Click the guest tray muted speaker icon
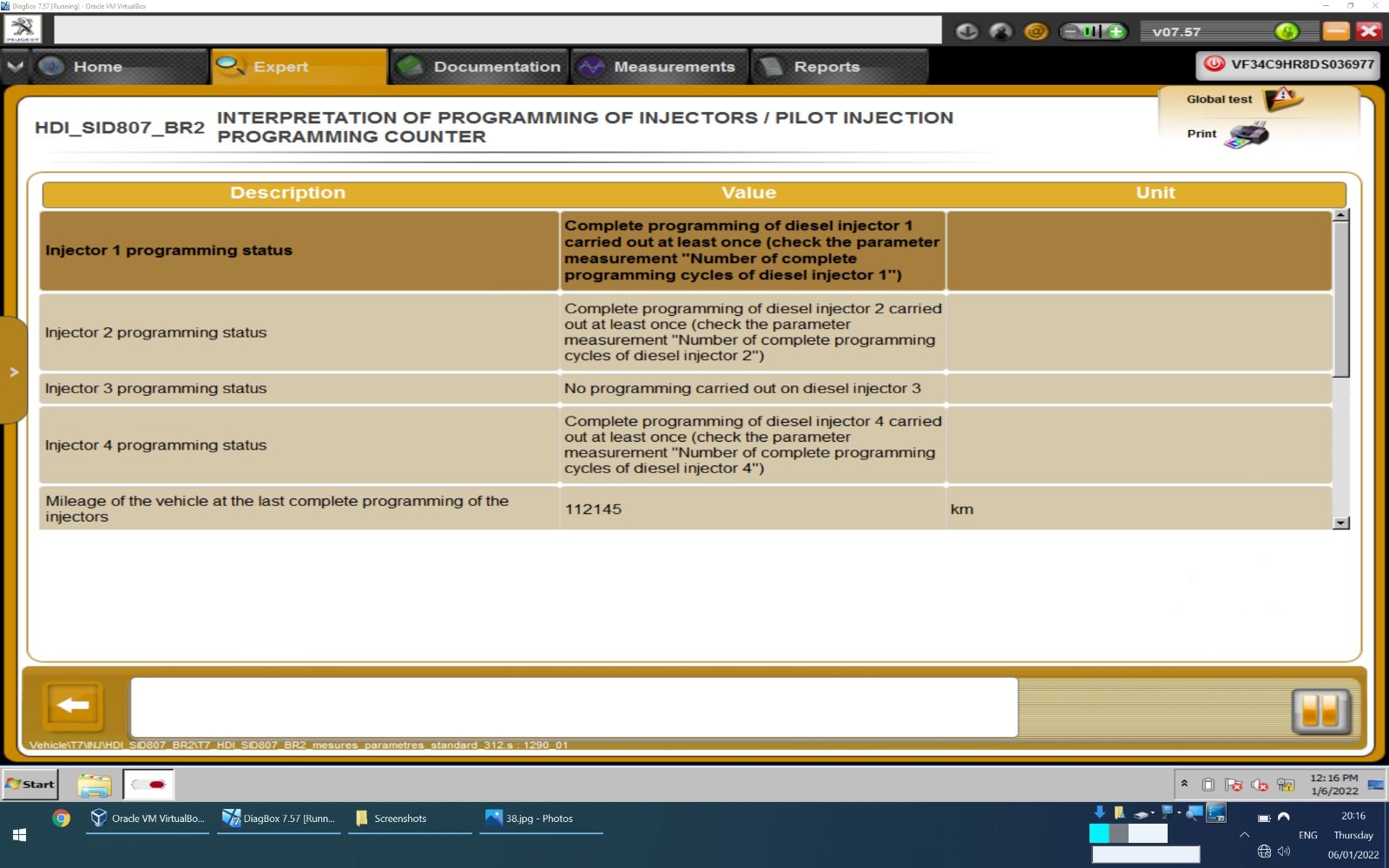 click(x=1260, y=785)
